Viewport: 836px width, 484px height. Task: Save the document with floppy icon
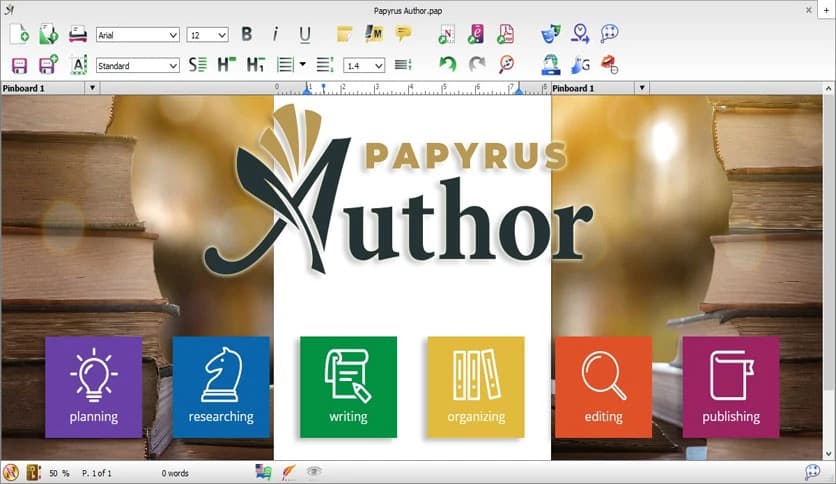(19, 65)
